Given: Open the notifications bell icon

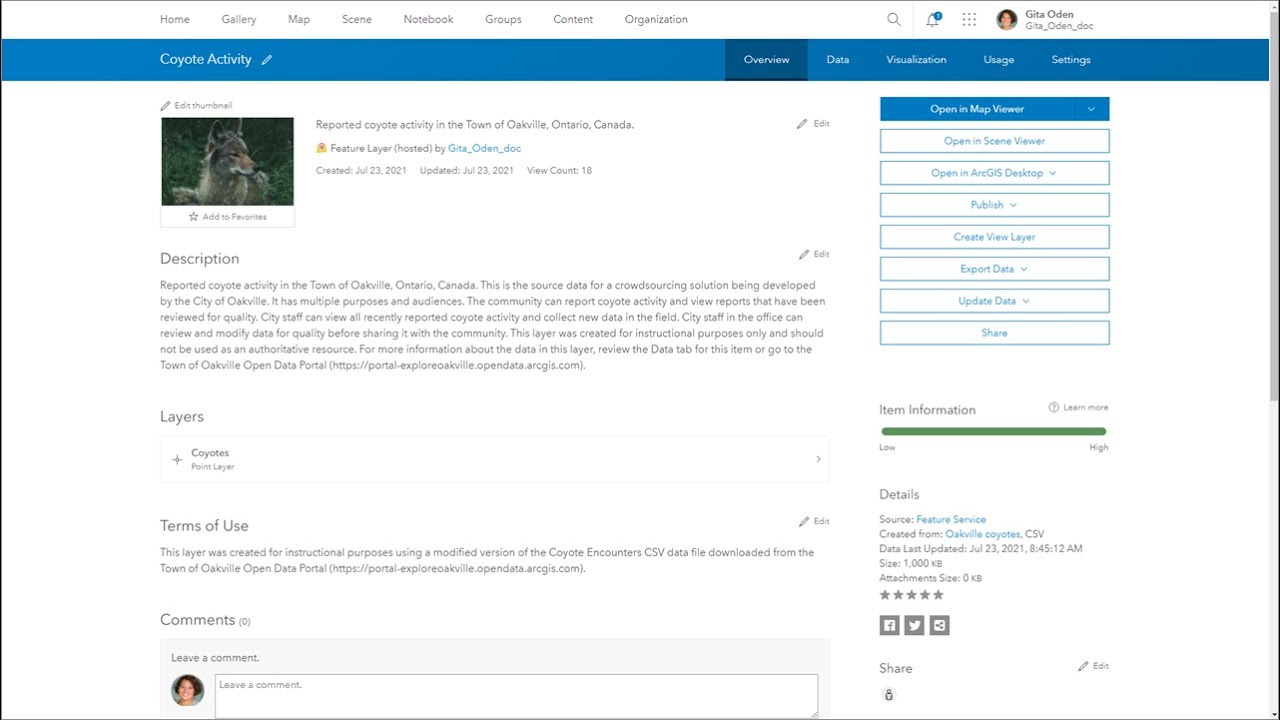Looking at the screenshot, I should pos(933,19).
